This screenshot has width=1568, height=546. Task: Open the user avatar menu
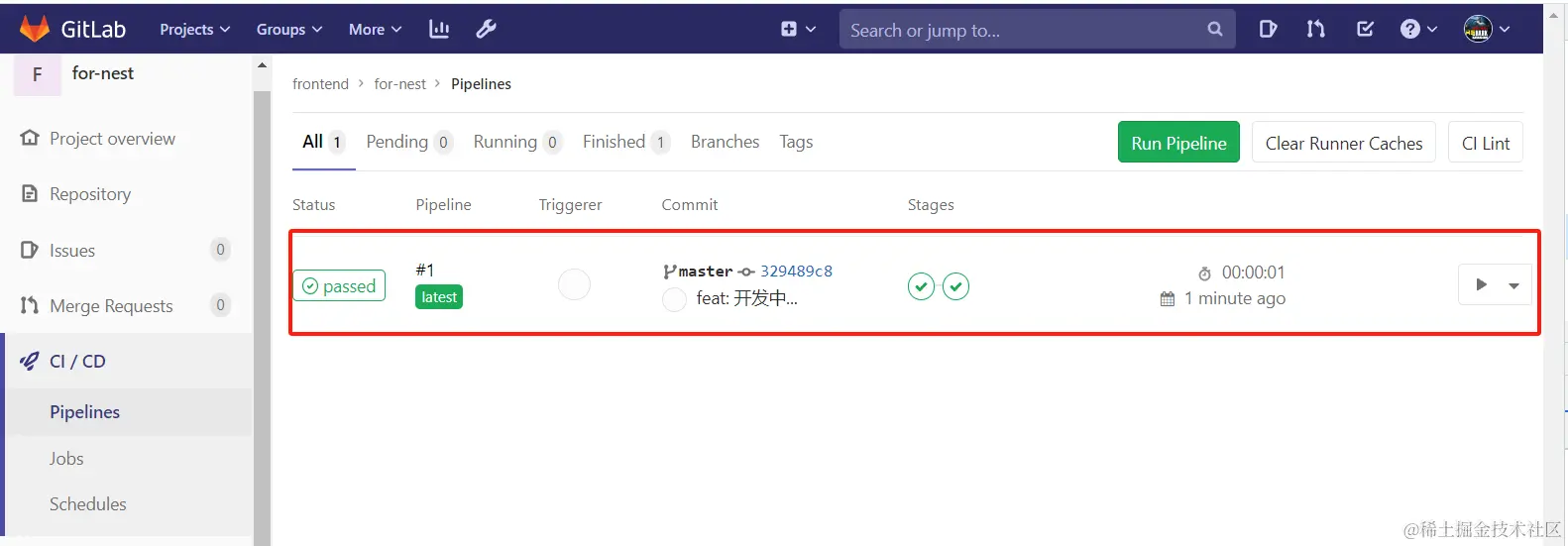point(1487,29)
